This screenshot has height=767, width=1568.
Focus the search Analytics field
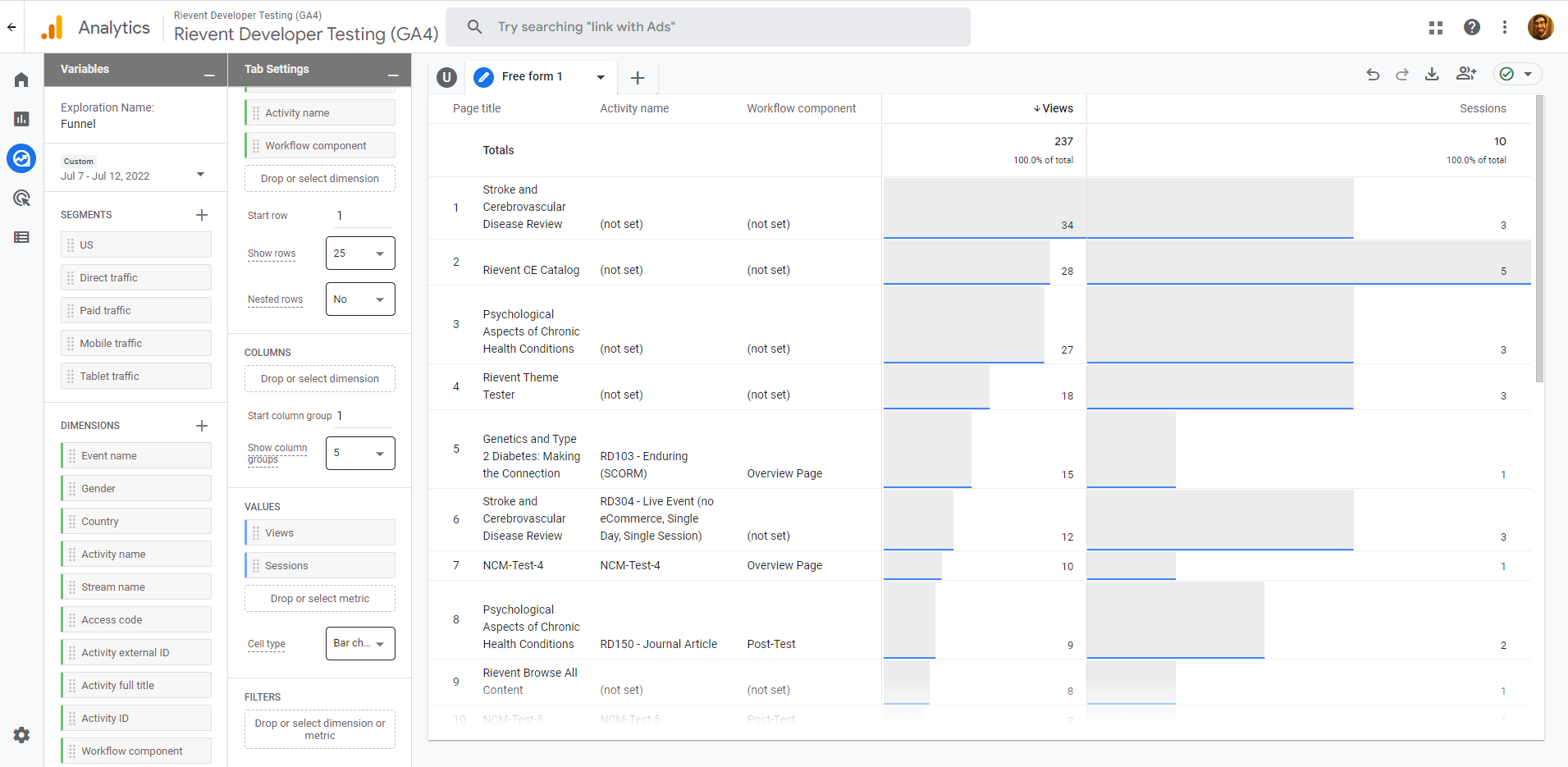point(708,27)
